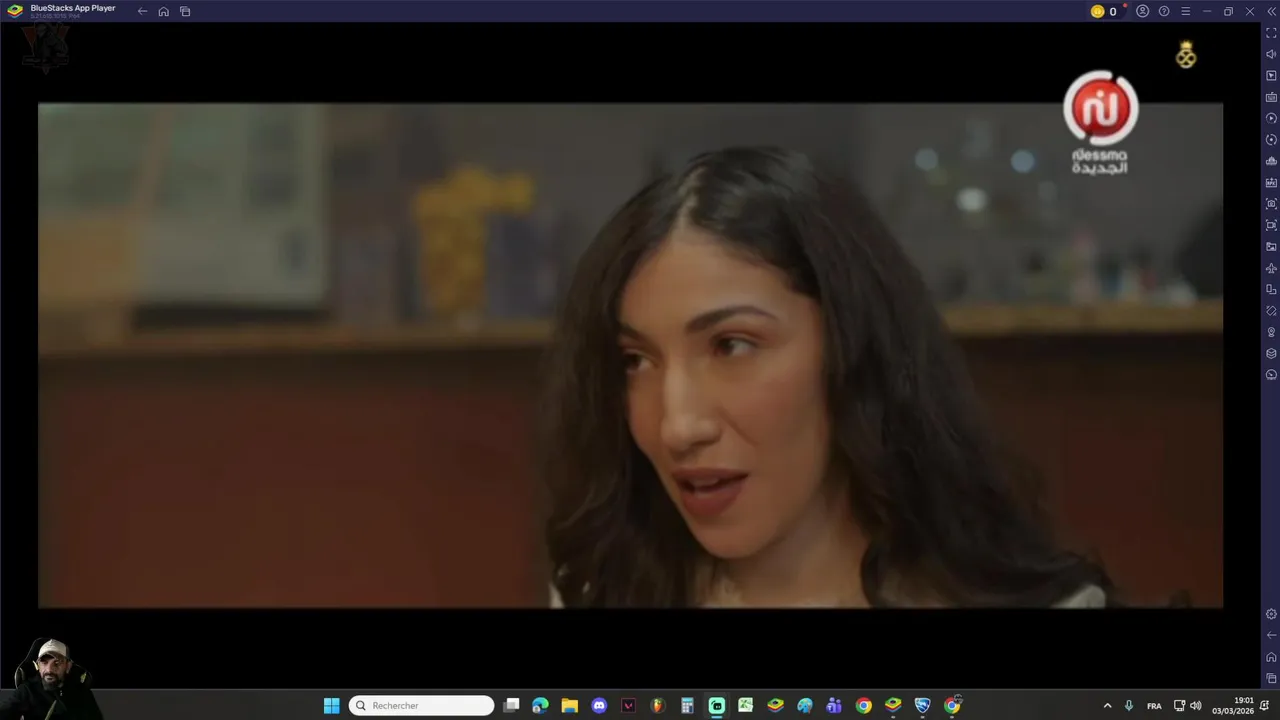
Task: Open the sidebar tool with the boat-shaped icon
Action: click(x=1271, y=161)
